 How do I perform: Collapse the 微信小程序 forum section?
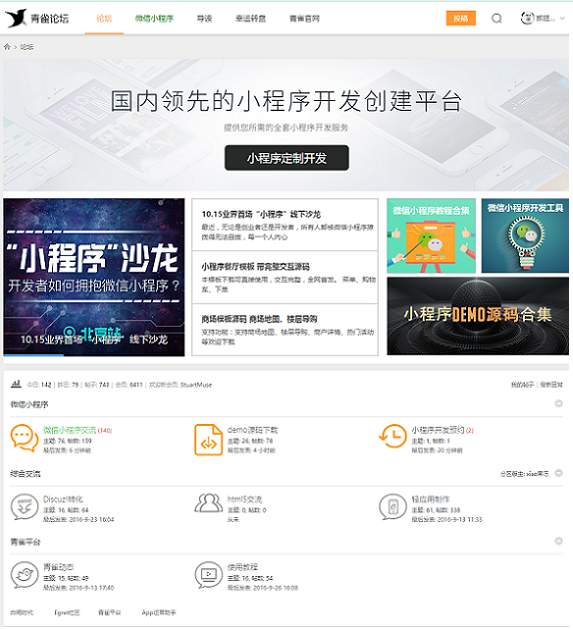[x=558, y=404]
